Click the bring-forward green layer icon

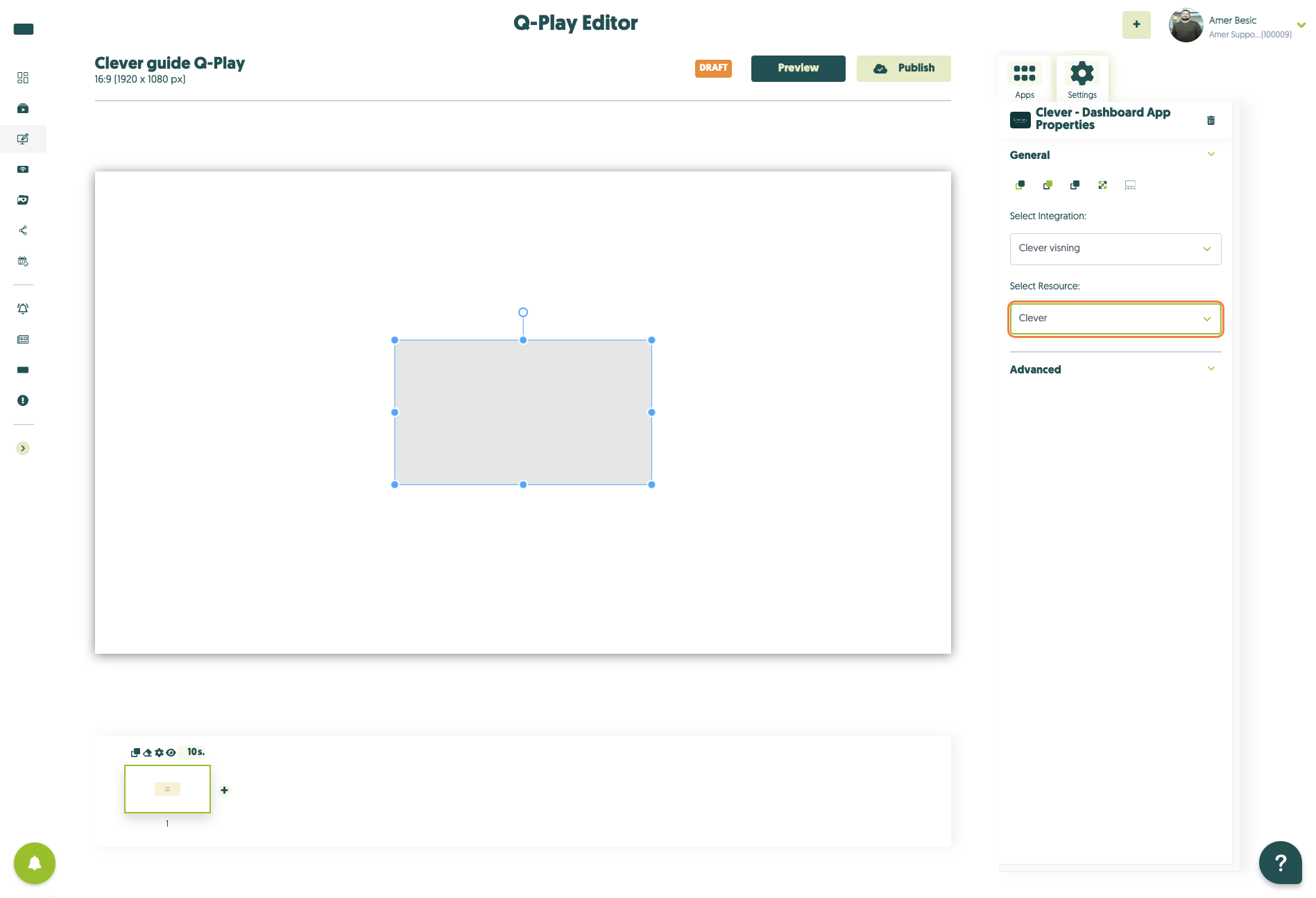coord(1048,185)
